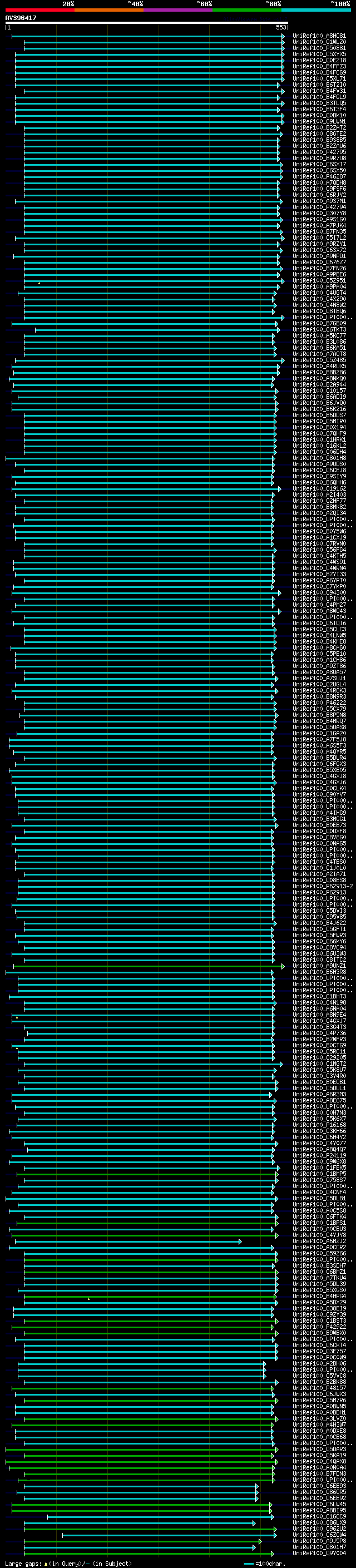This screenshot has height=1568, width=356.
Task: Select the UniRef100_Q6EE93 label
Action: (x=319, y=1486)
